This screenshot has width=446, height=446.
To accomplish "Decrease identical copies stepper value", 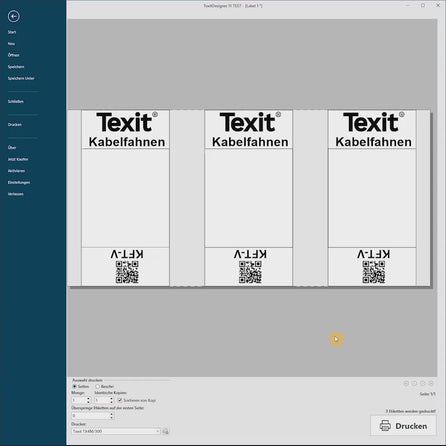I will coord(111,402).
